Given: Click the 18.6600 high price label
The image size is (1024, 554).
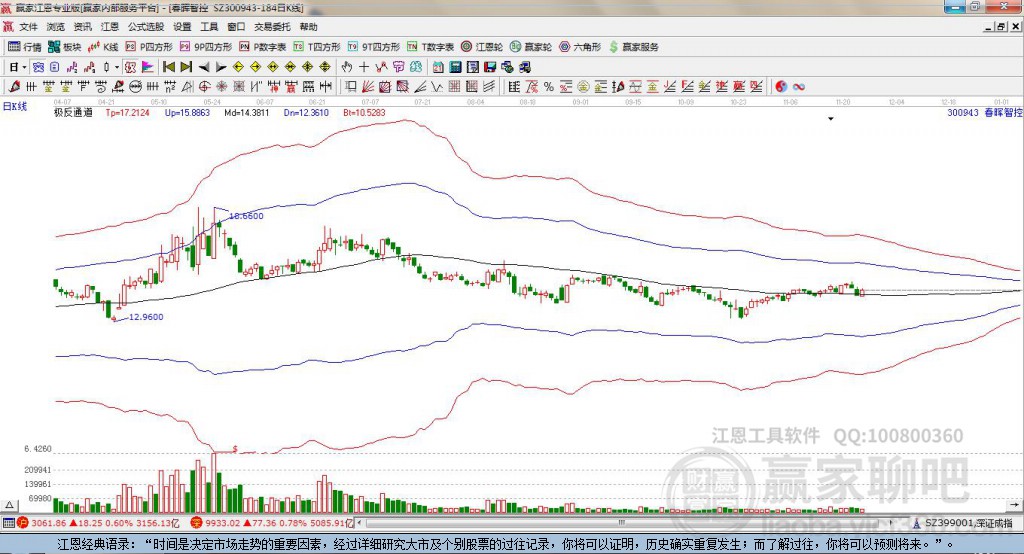Looking at the screenshot, I should click(x=246, y=216).
